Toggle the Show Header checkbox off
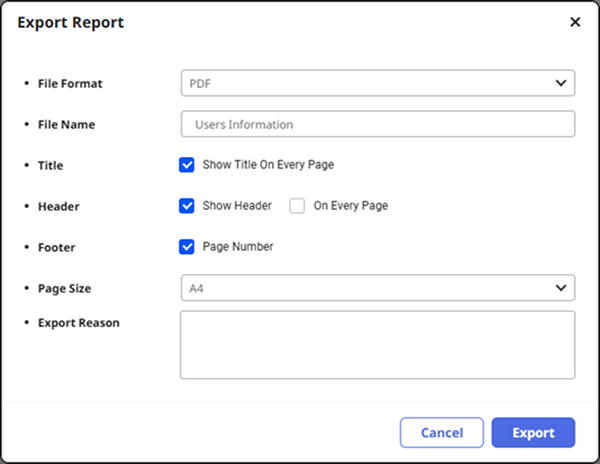The image size is (600, 464). (x=187, y=206)
